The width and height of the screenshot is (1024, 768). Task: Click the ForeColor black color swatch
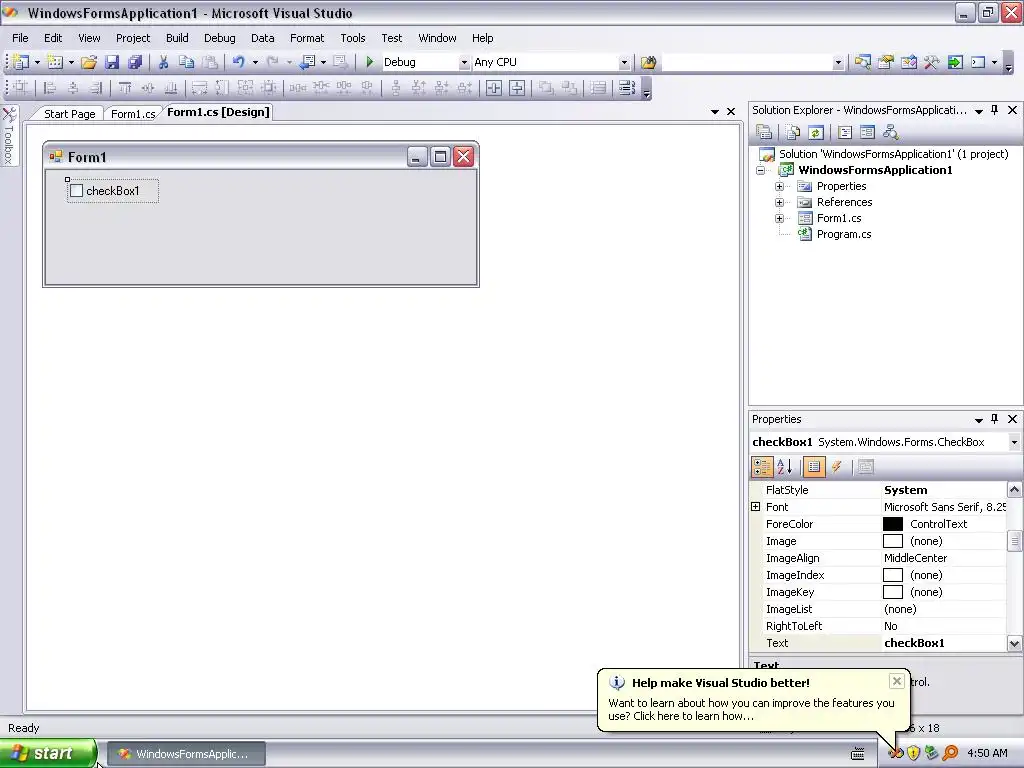click(x=893, y=524)
